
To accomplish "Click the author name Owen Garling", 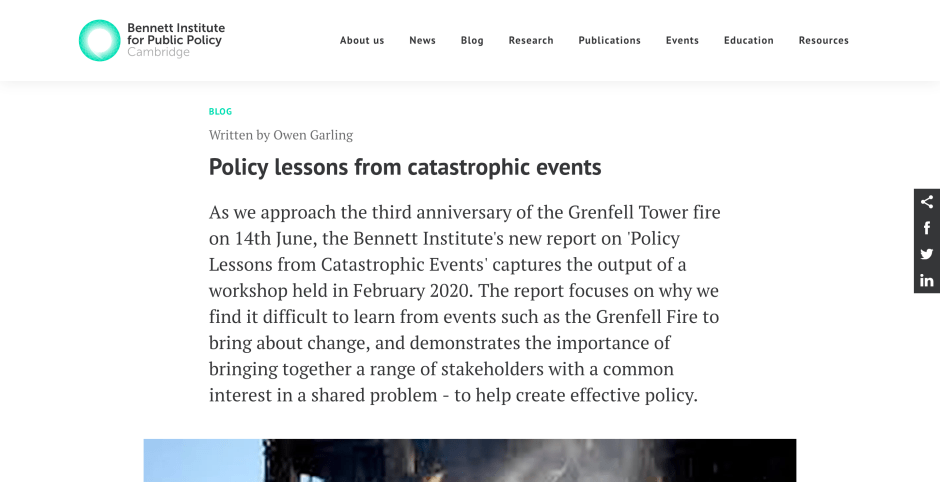I will tap(313, 135).
